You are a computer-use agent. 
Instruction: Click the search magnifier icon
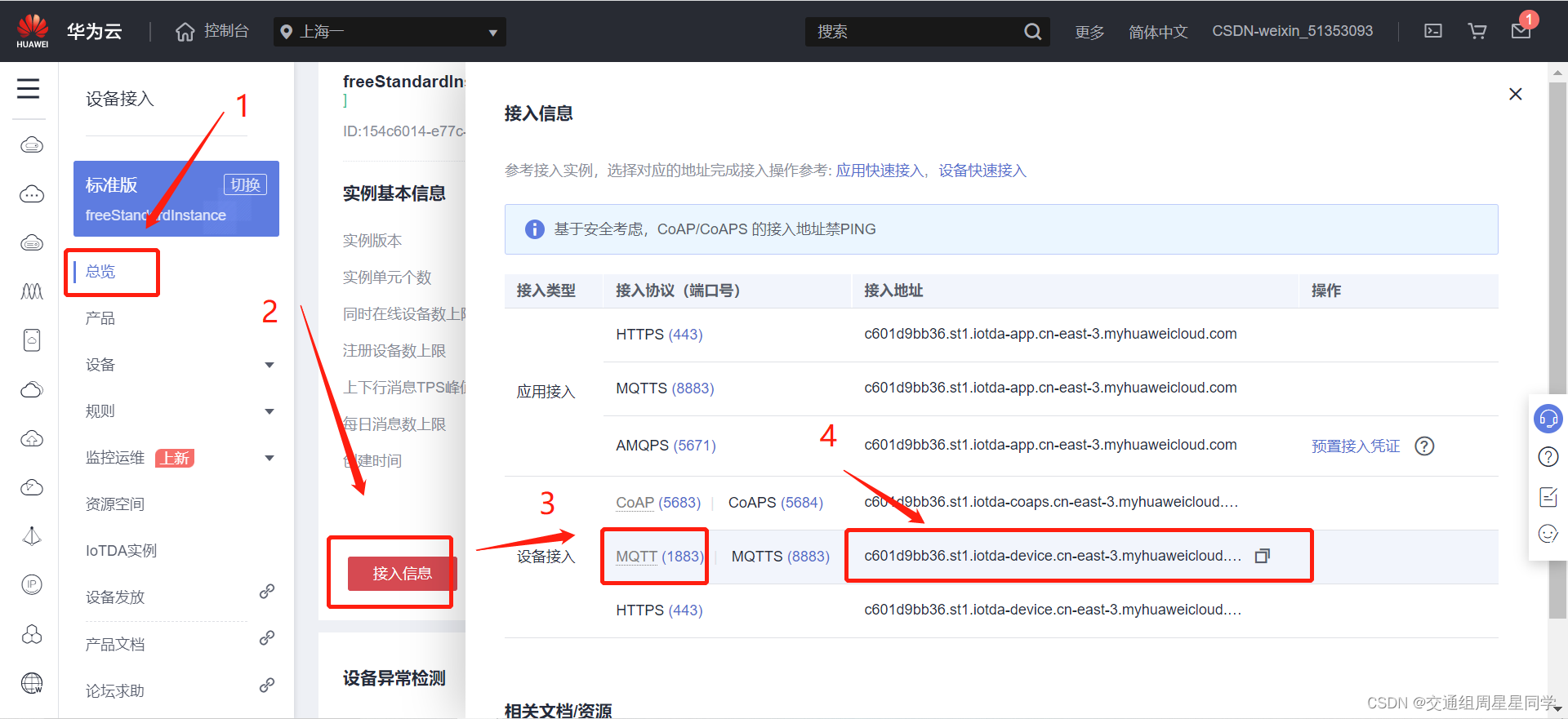pyautogui.click(x=1032, y=32)
